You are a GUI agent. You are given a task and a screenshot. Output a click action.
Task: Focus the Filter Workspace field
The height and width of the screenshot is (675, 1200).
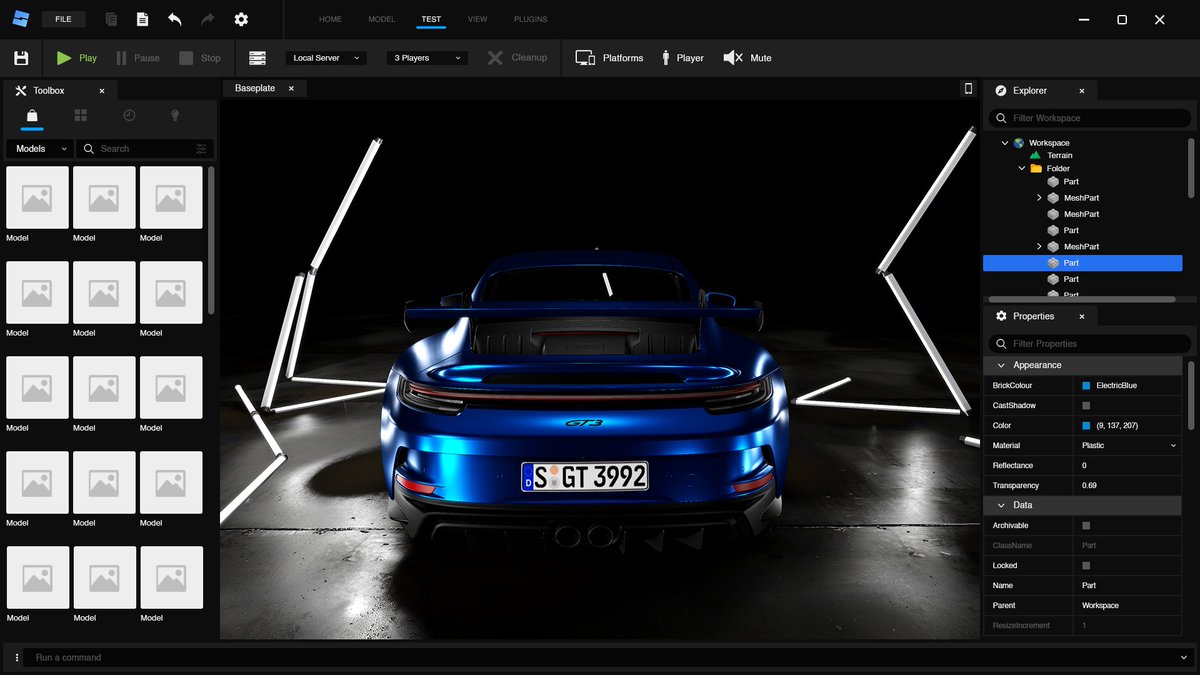(x=1090, y=118)
